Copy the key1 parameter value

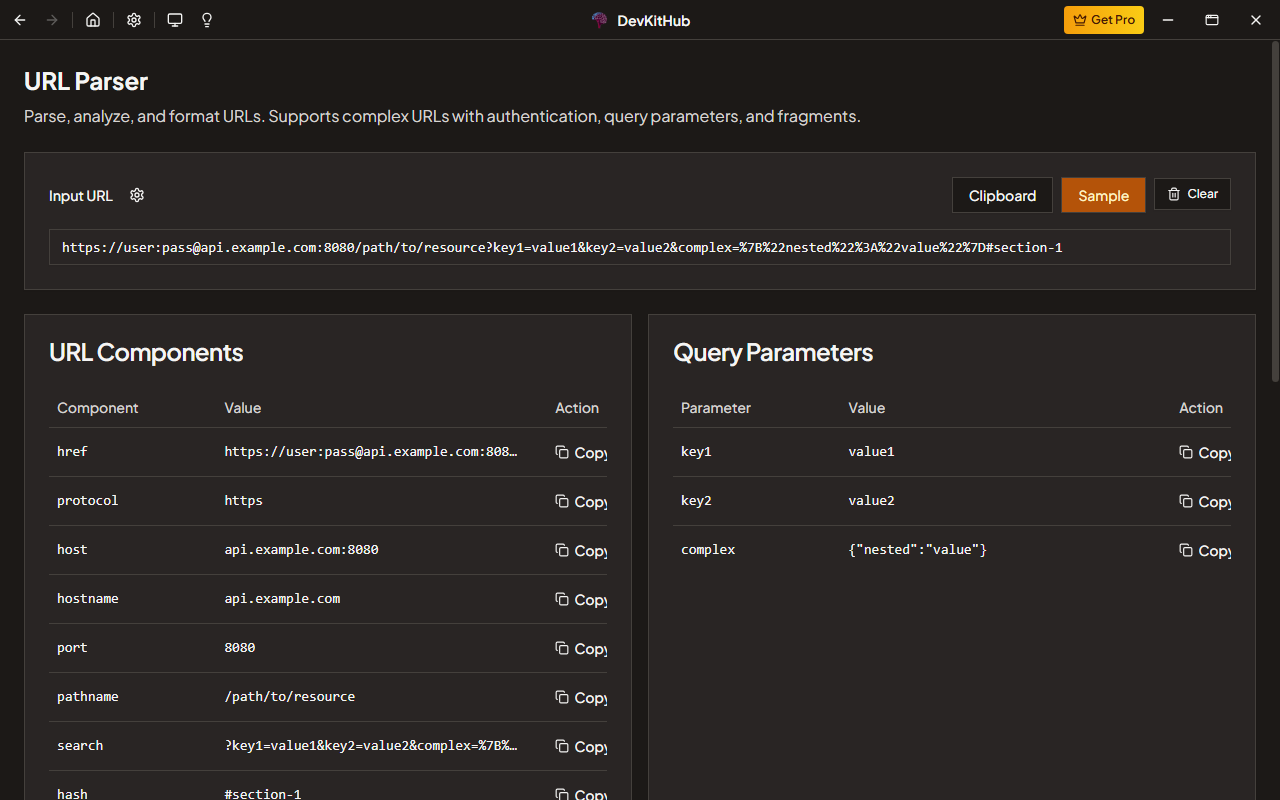1205,452
